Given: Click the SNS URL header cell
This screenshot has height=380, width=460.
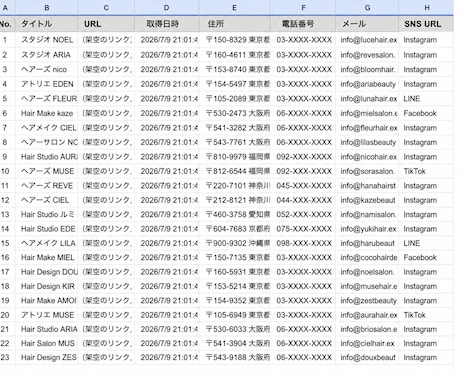Looking at the screenshot, I should click(x=426, y=24).
